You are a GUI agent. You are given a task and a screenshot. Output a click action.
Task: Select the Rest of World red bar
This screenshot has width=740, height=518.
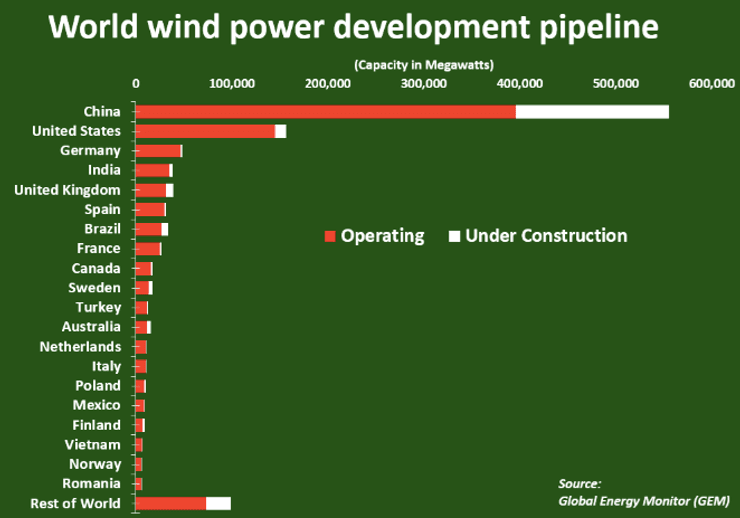[x=170, y=503]
